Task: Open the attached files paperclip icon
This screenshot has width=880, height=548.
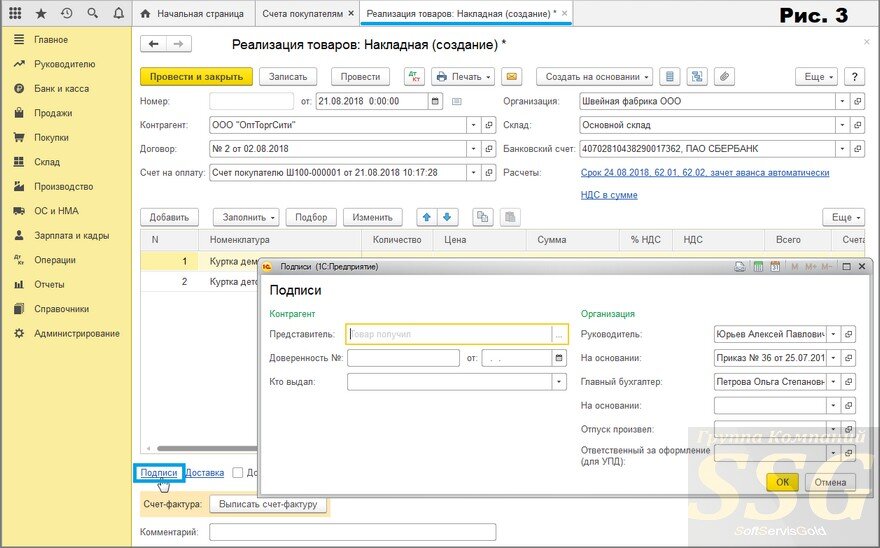Action: (x=725, y=77)
